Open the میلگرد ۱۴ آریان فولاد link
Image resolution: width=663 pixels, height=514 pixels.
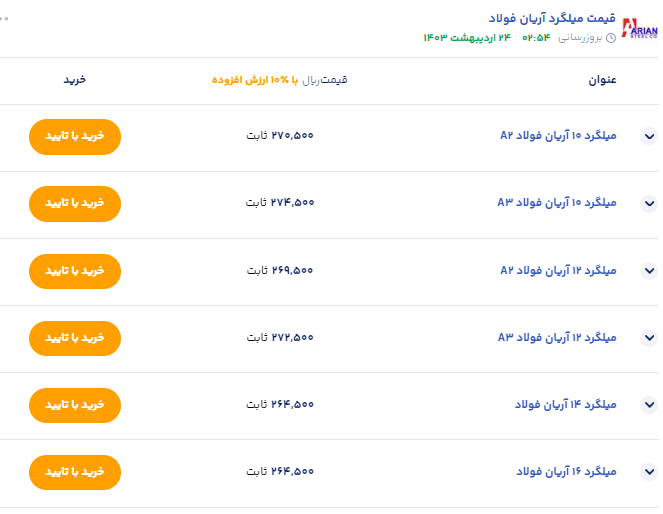coord(566,404)
